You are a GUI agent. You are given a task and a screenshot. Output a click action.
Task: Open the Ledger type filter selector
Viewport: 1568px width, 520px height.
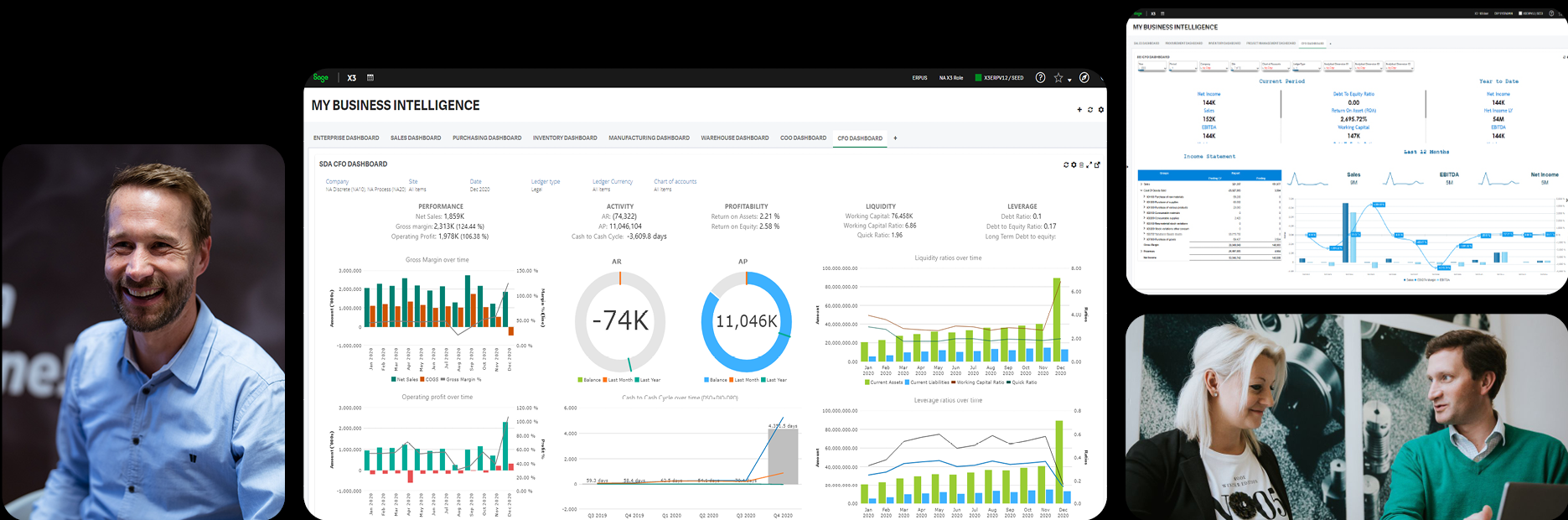pos(545,181)
